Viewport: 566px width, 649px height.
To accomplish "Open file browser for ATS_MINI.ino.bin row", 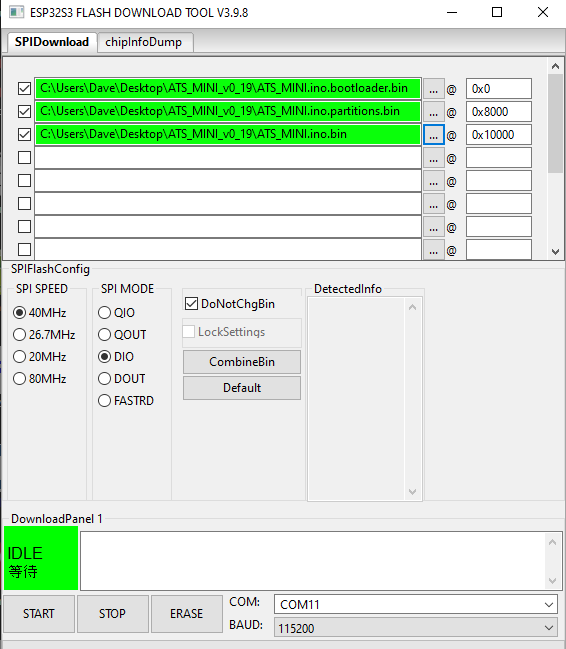I will point(434,135).
